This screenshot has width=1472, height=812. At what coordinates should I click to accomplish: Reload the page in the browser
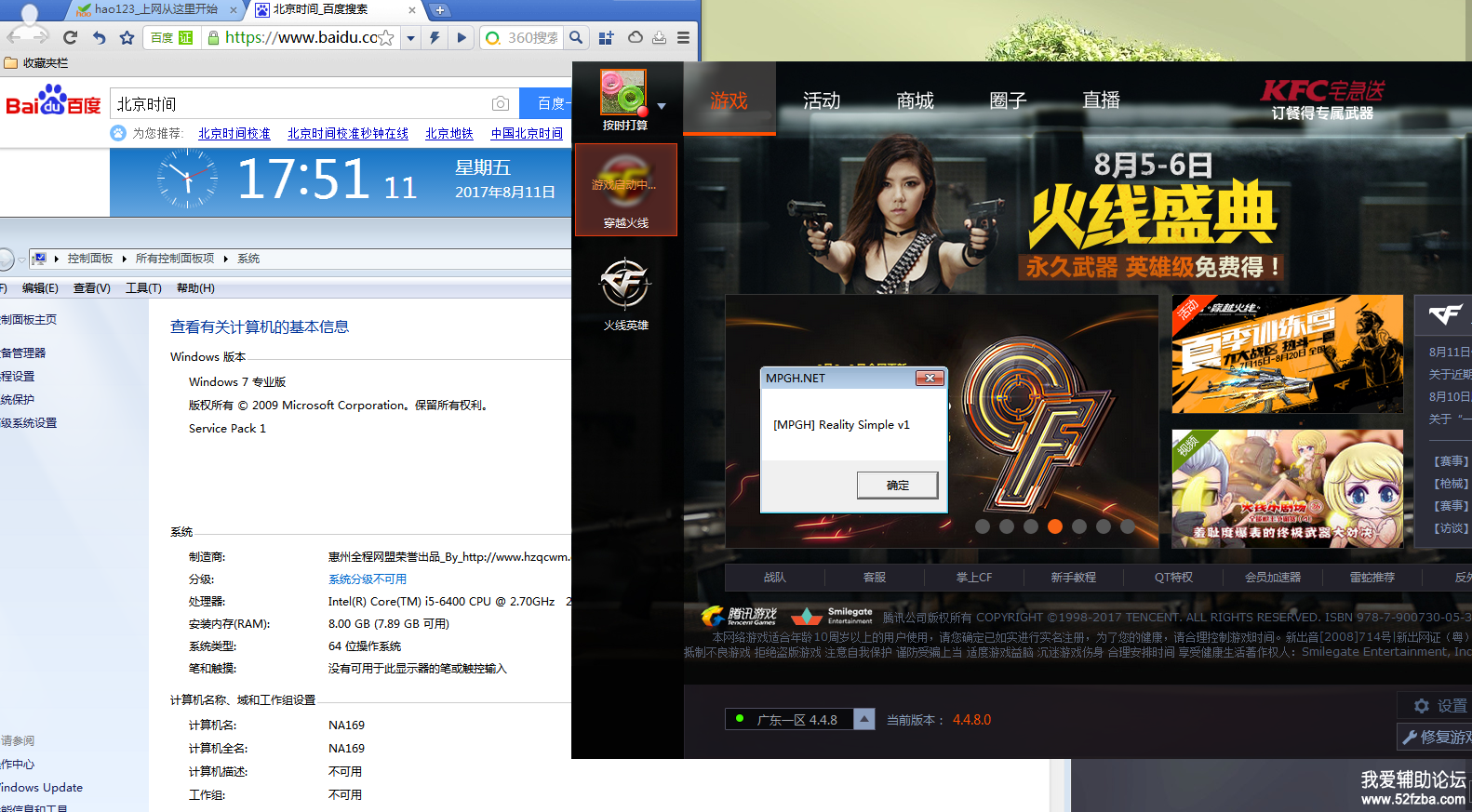70,37
